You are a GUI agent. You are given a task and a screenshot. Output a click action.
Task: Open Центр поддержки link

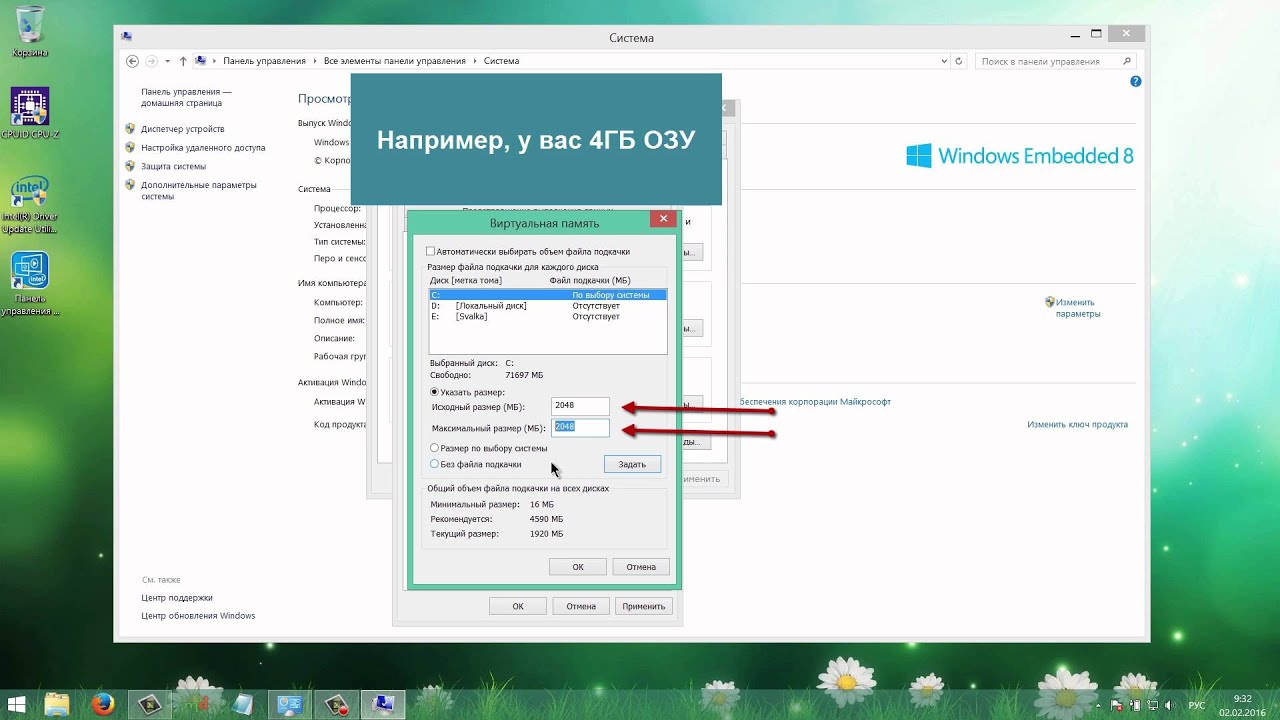tap(177, 597)
